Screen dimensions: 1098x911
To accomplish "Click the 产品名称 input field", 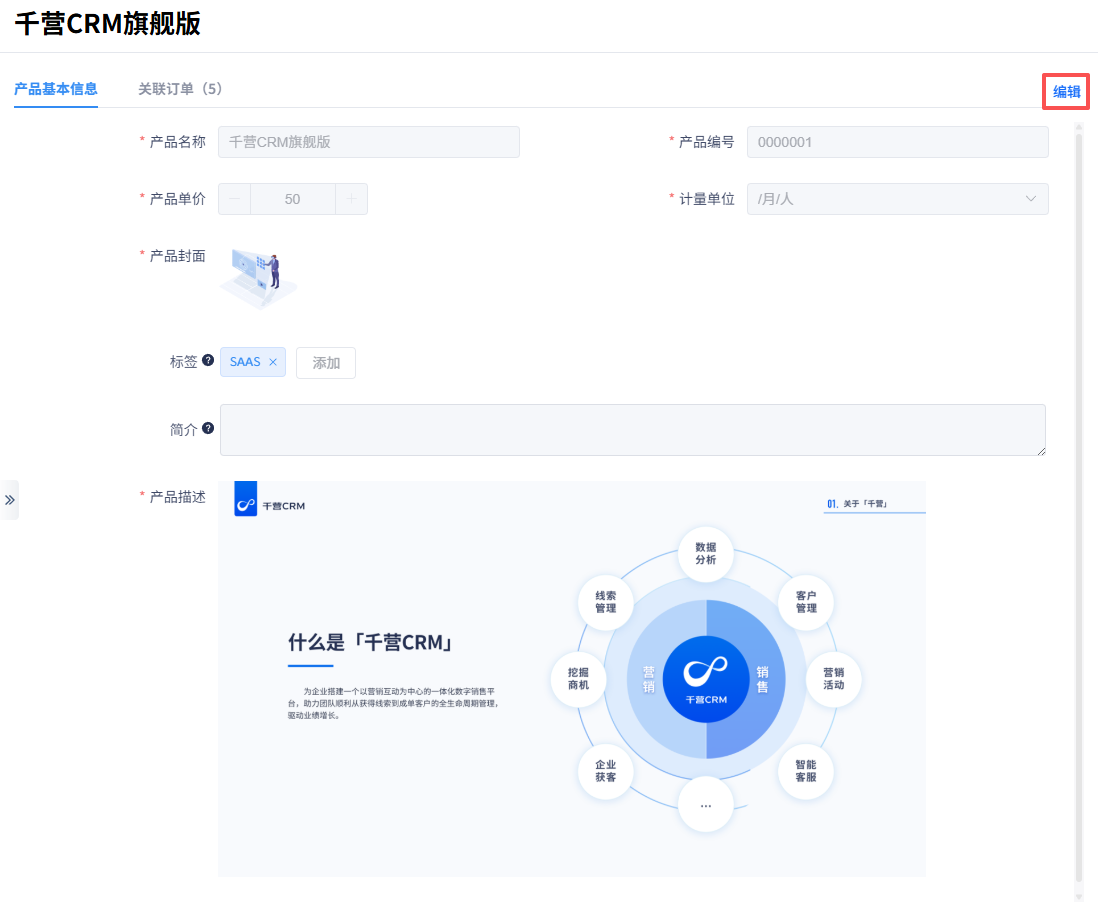I will coord(368,142).
